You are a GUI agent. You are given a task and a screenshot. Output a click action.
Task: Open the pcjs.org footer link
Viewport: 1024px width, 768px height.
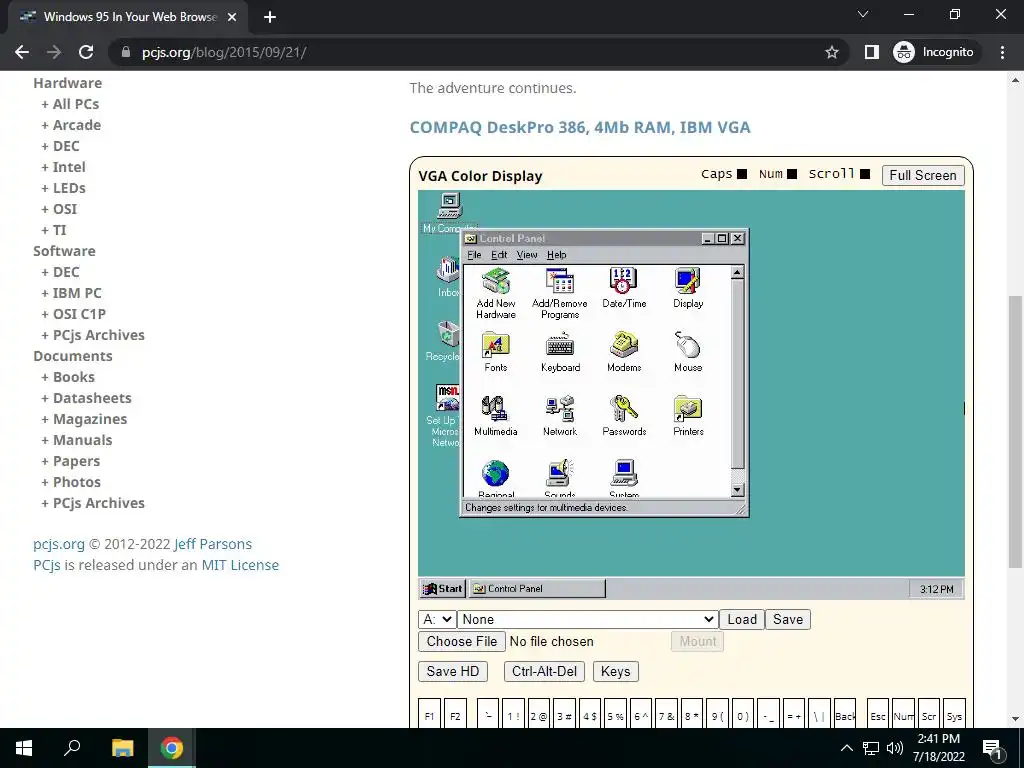pyautogui.click(x=59, y=544)
